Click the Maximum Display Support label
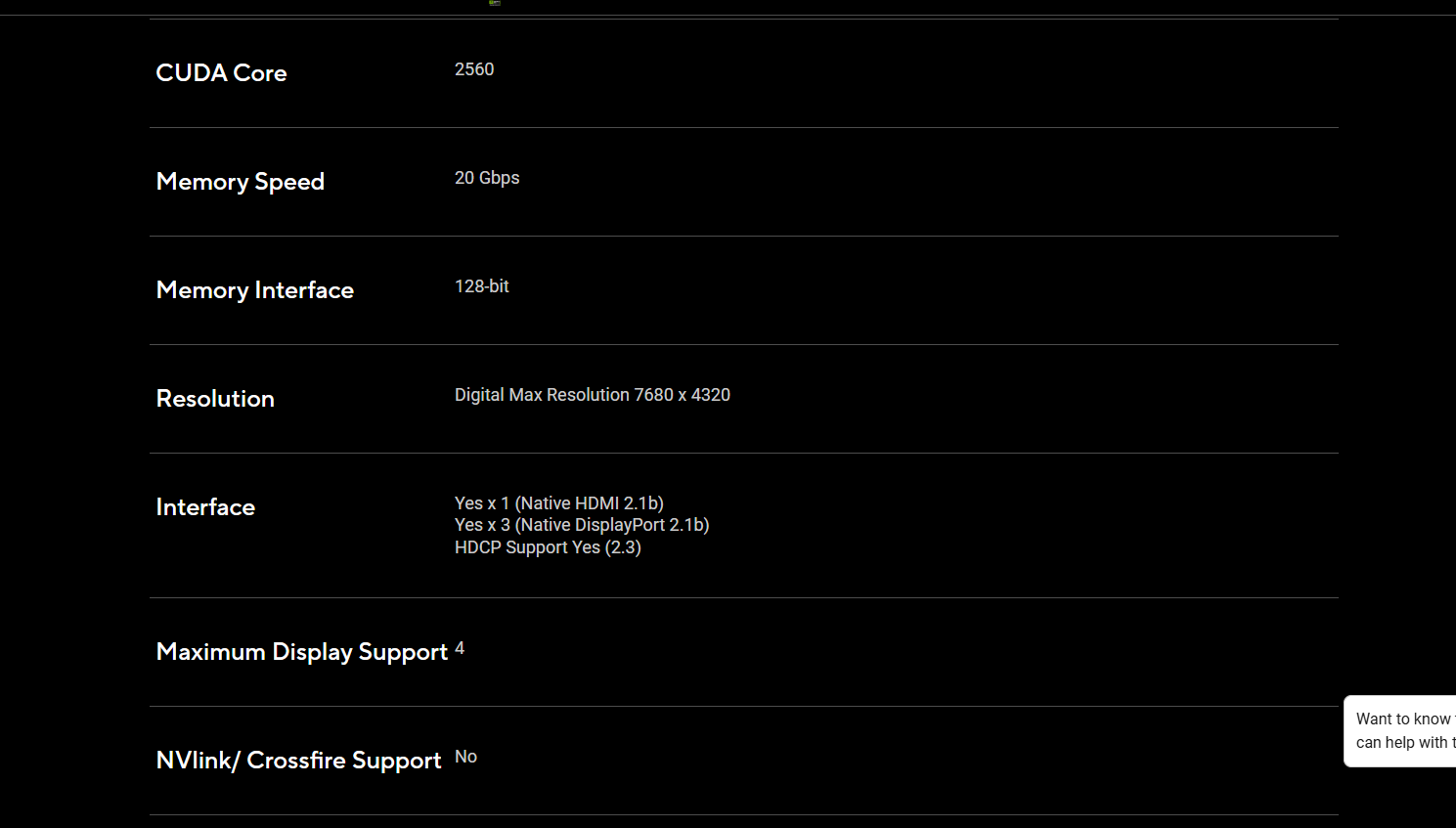Image resolution: width=1456 pixels, height=828 pixels. click(x=301, y=652)
